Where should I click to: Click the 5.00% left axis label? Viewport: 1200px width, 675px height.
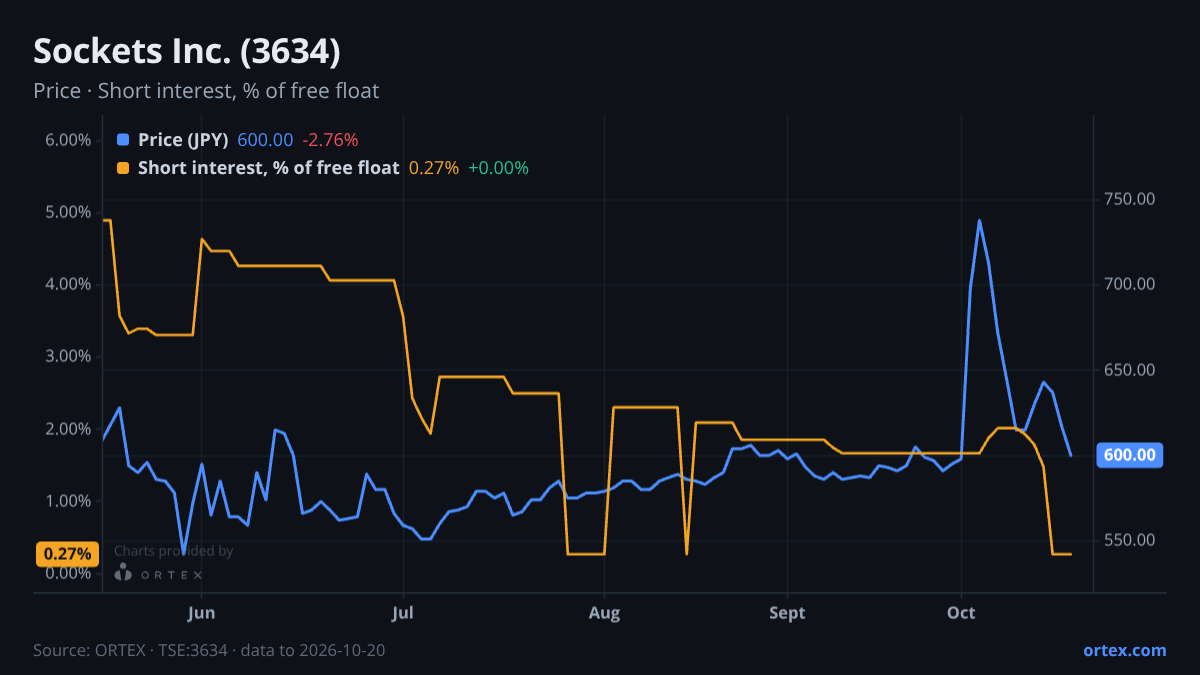tap(69, 212)
